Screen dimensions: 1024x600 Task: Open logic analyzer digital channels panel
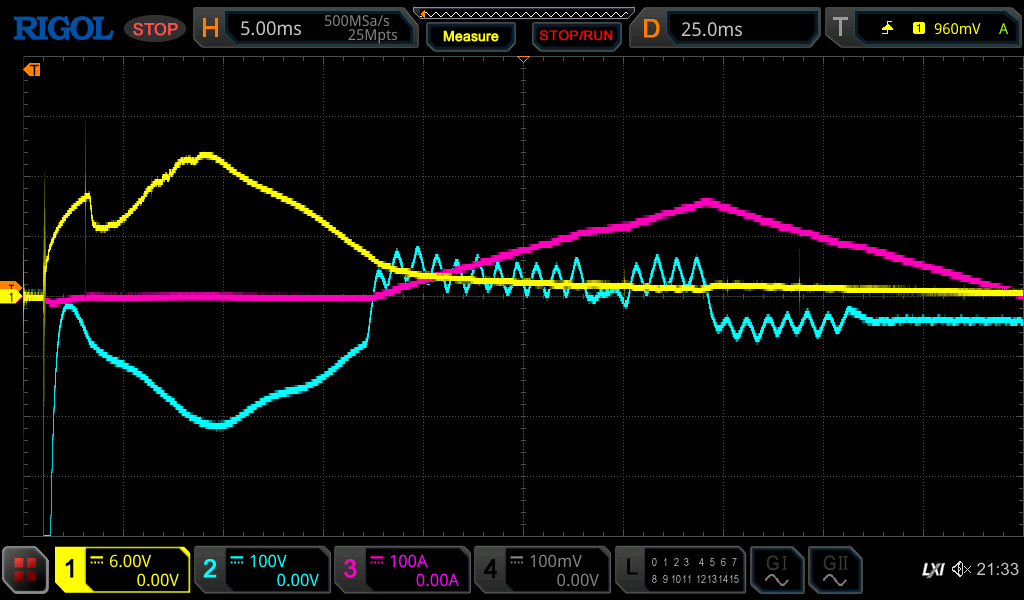tap(681, 570)
